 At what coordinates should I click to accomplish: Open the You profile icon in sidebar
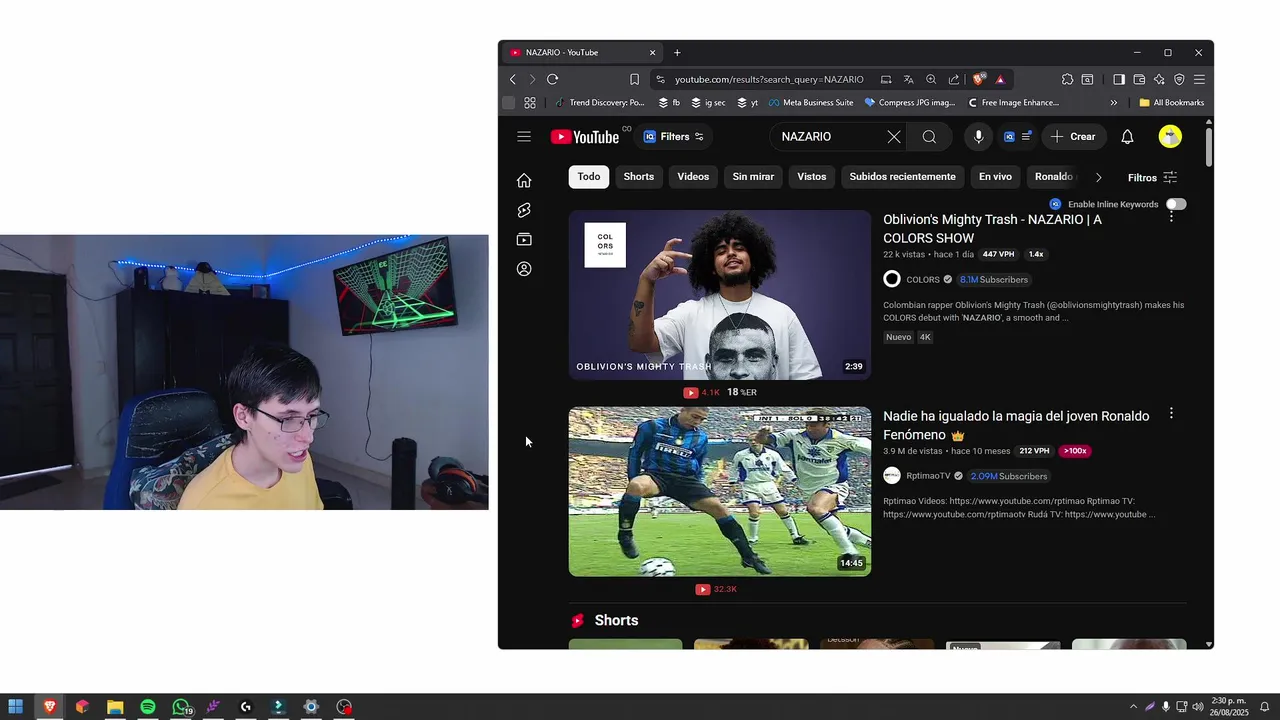[x=524, y=269]
